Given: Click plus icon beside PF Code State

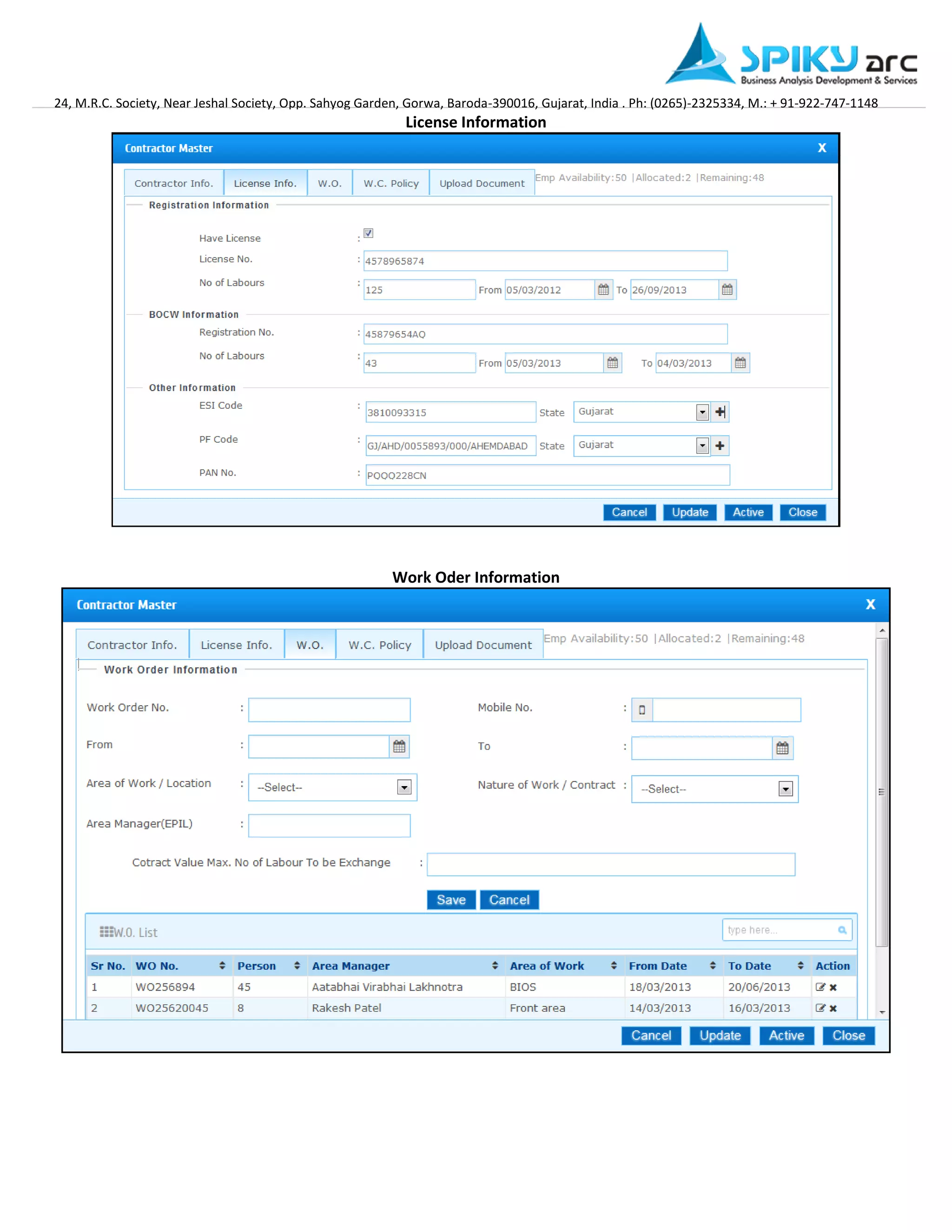Looking at the screenshot, I should click(720, 446).
